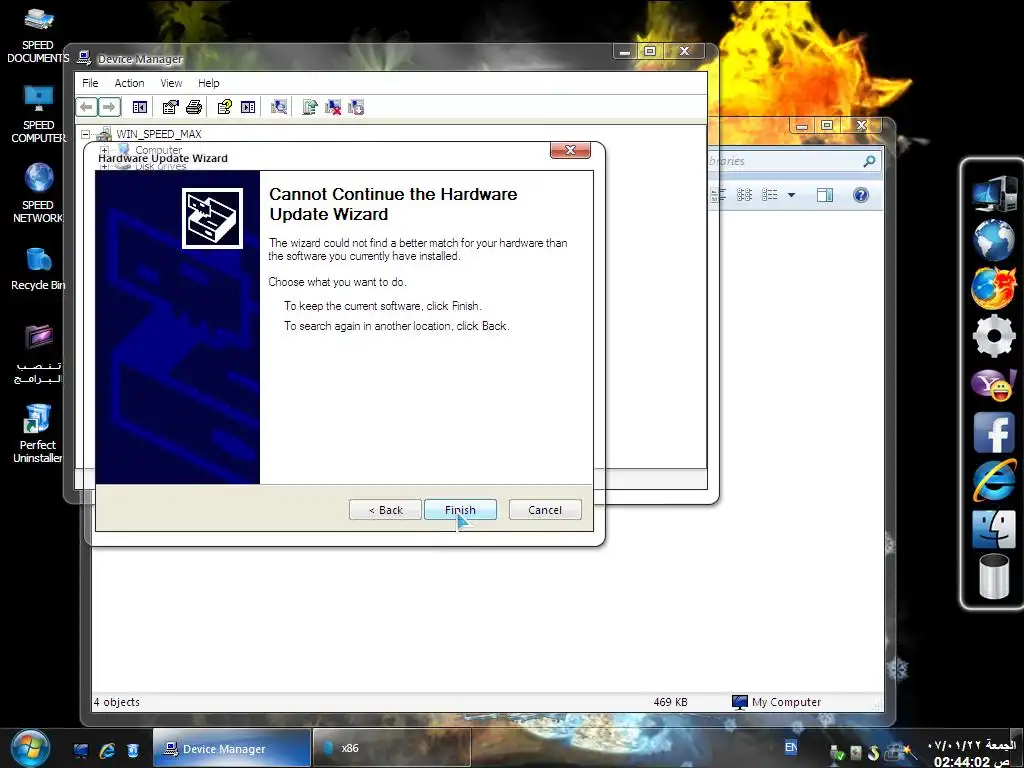Image resolution: width=1024 pixels, height=768 pixels.
Task: Click Cancel in Hardware Update Wizard
Action: [x=545, y=509]
